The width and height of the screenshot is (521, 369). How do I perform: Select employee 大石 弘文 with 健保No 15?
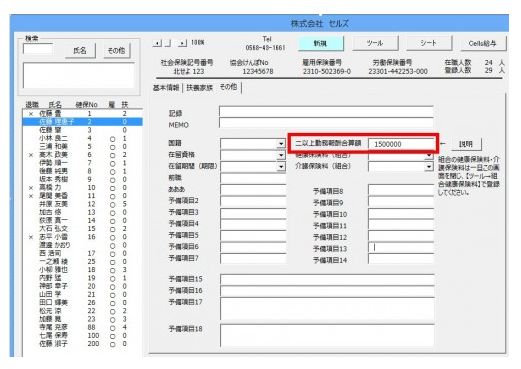coord(83,229)
